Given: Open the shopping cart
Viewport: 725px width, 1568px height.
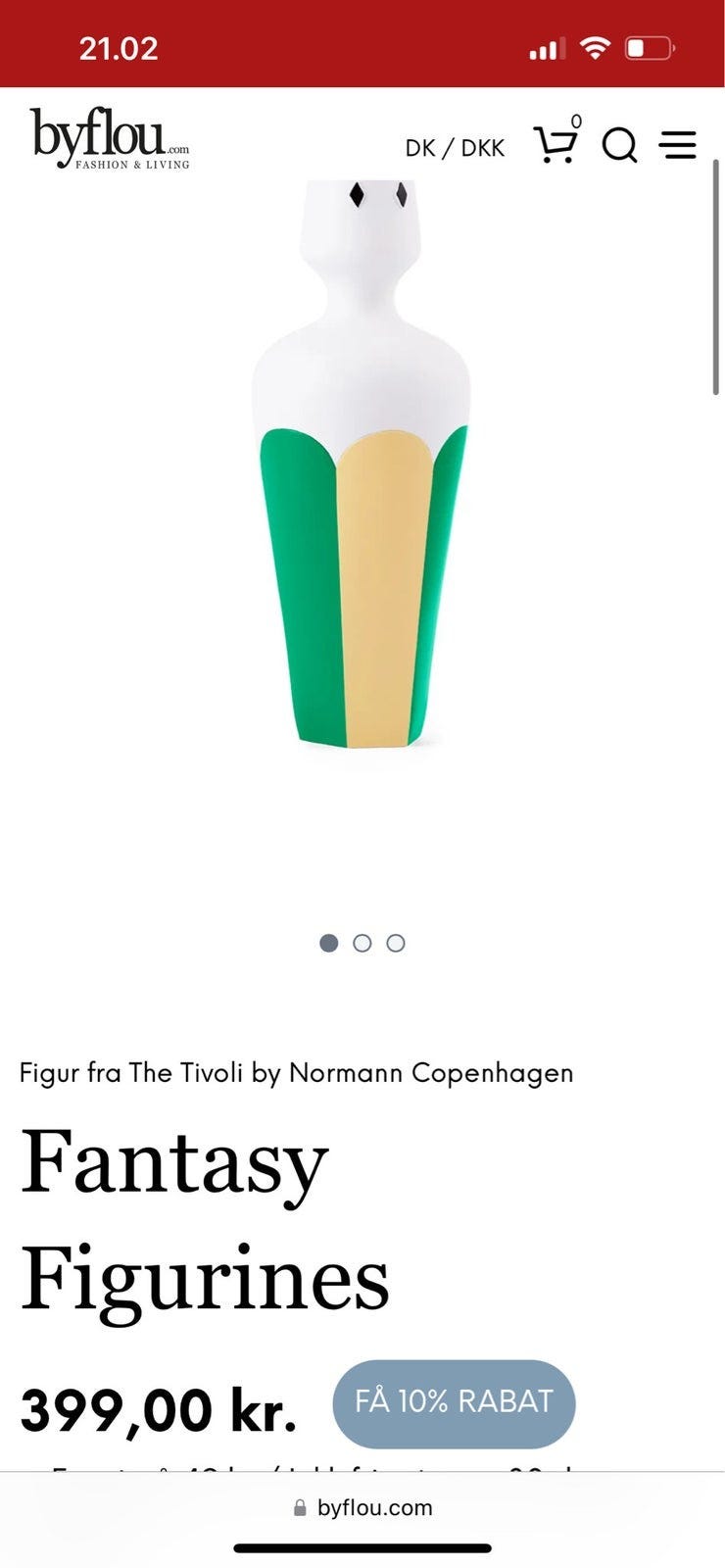Looking at the screenshot, I should coord(556,144).
